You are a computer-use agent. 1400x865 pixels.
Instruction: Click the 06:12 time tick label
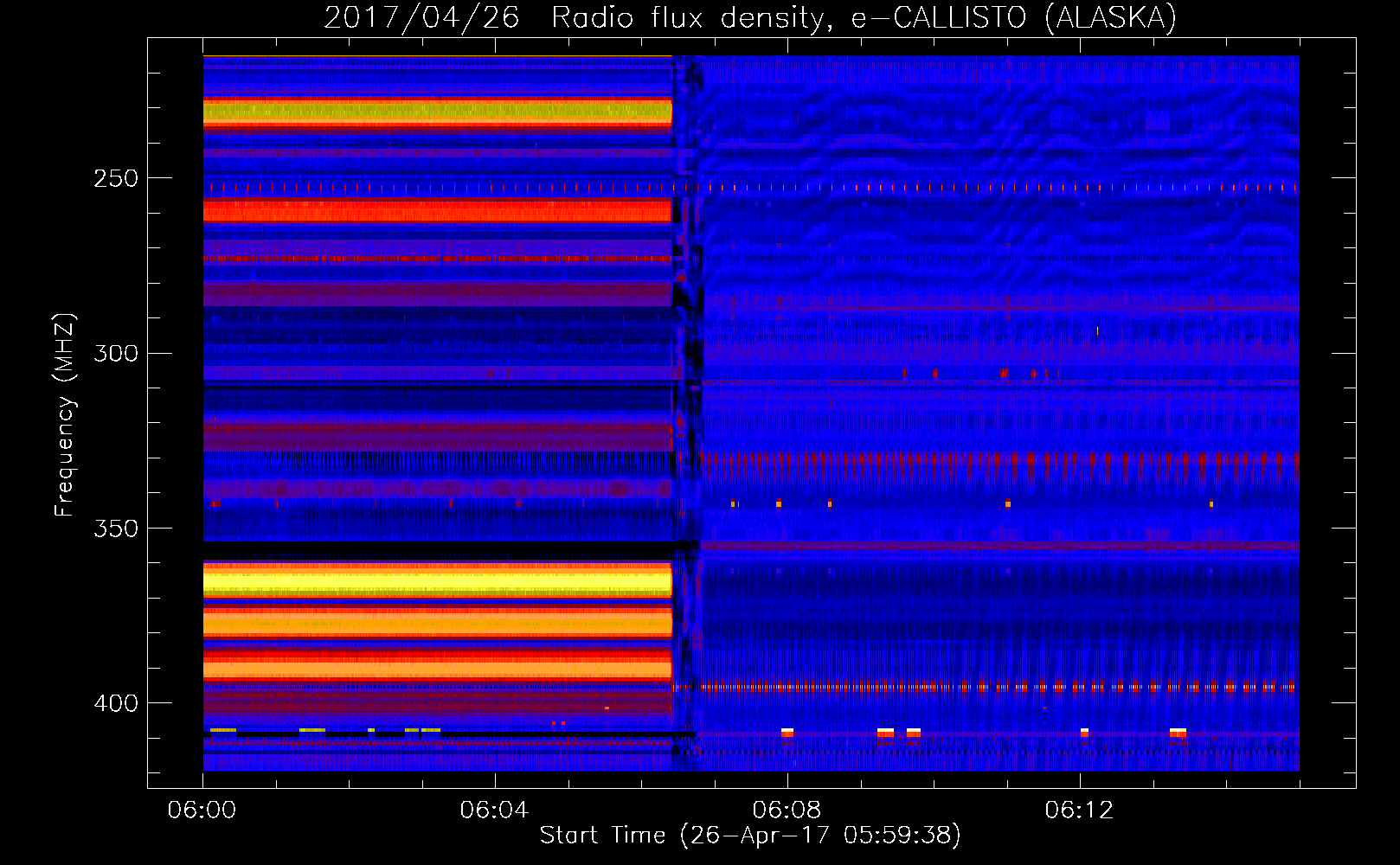point(1080,811)
